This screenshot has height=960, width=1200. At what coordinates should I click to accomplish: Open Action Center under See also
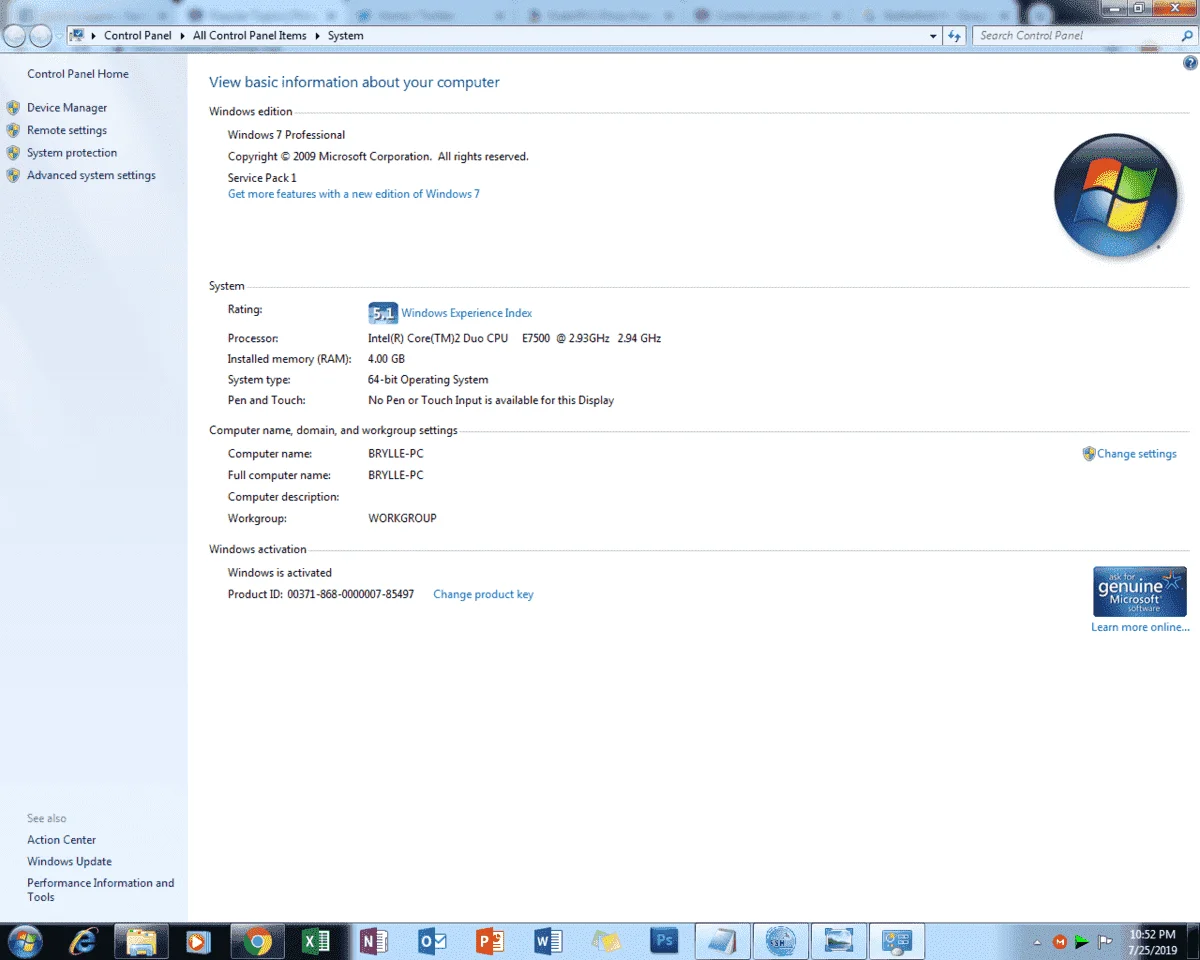point(62,840)
